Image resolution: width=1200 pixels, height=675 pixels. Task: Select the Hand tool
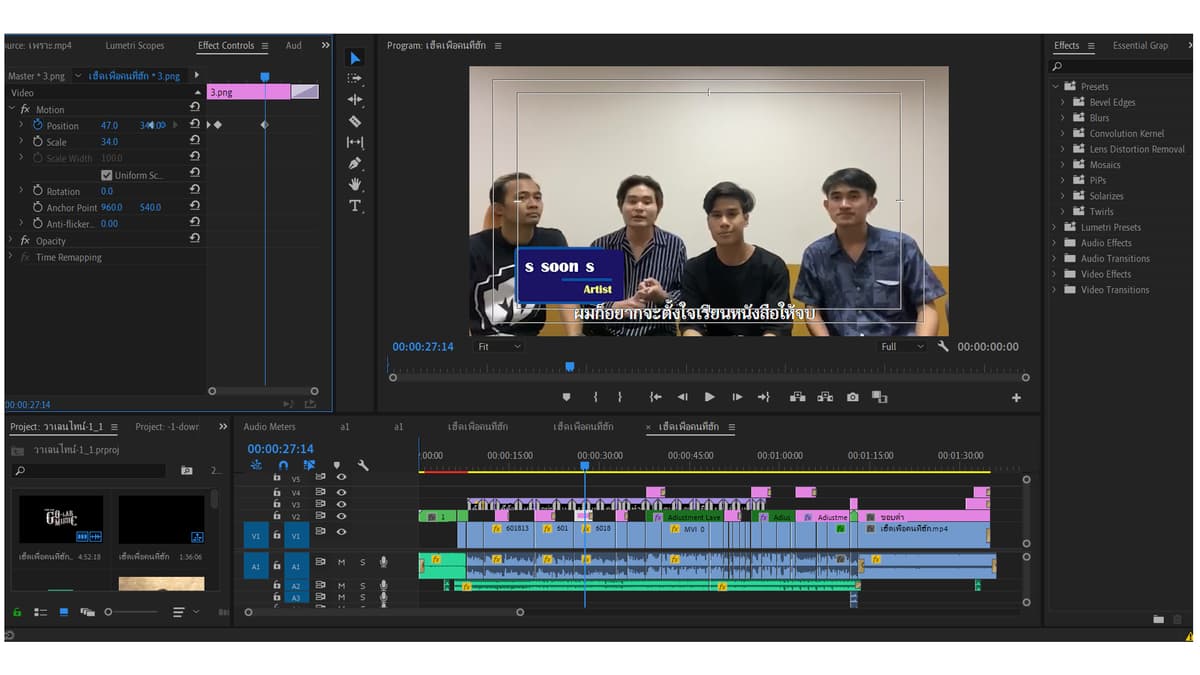point(355,184)
